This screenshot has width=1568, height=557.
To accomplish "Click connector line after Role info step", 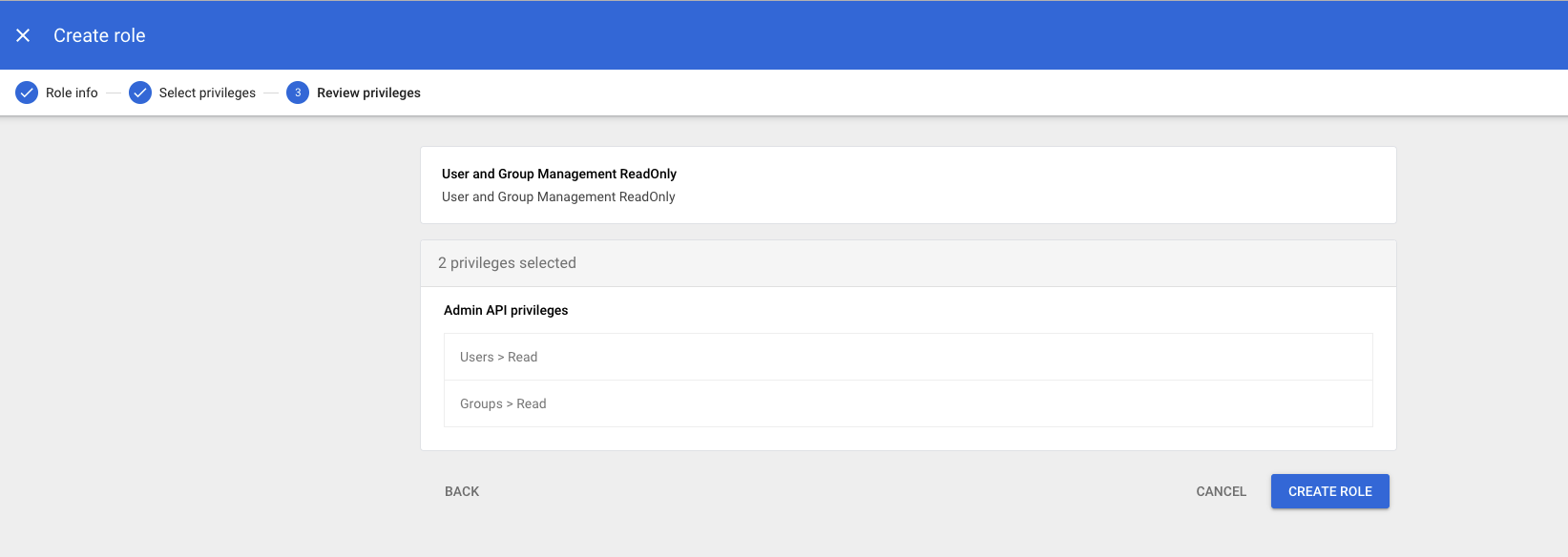I will (x=114, y=93).
